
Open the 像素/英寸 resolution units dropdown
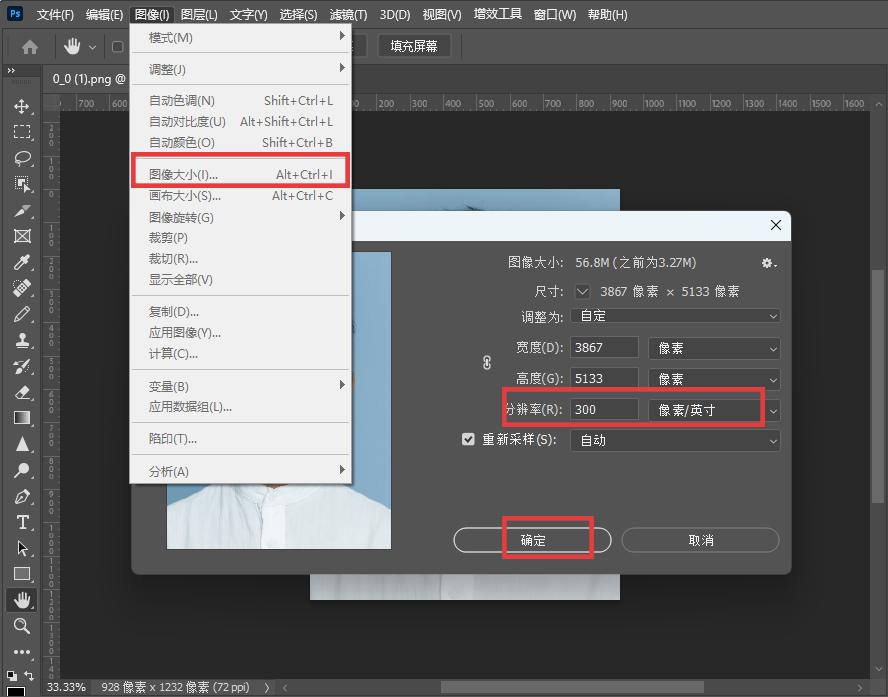(x=714, y=409)
